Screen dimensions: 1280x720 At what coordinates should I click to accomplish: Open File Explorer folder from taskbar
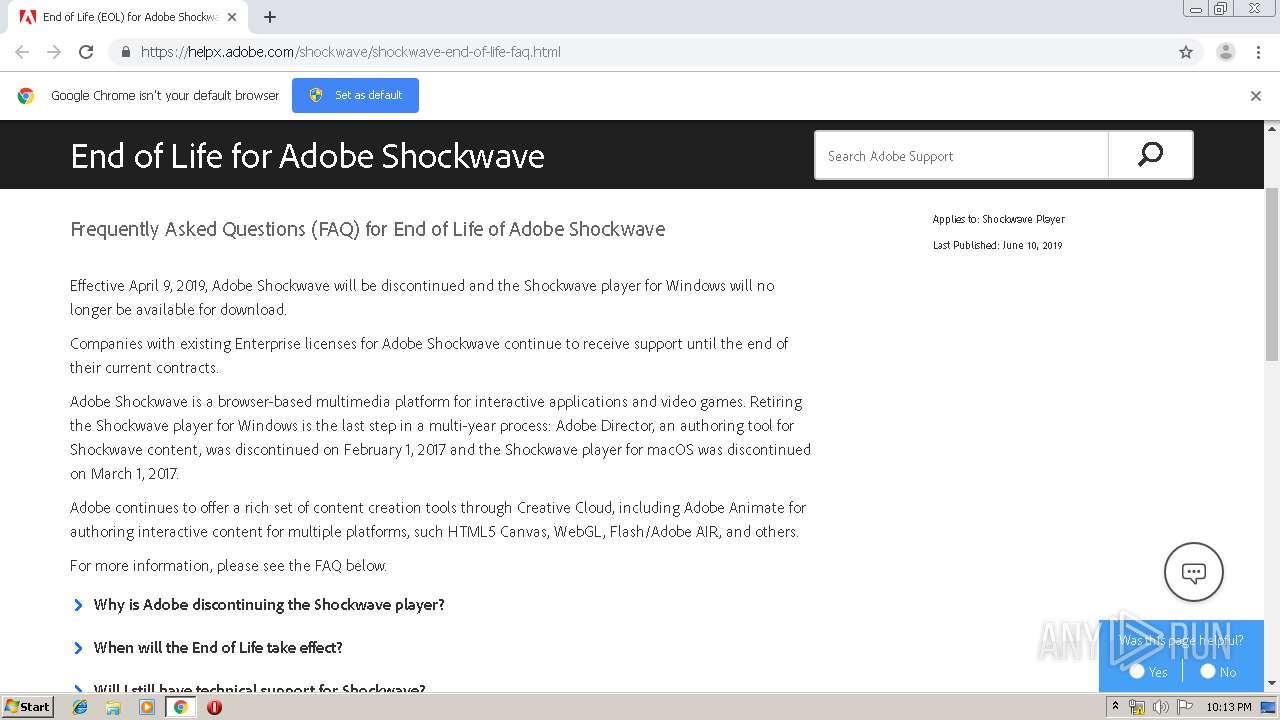pyautogui.click(x=113, y=707)
